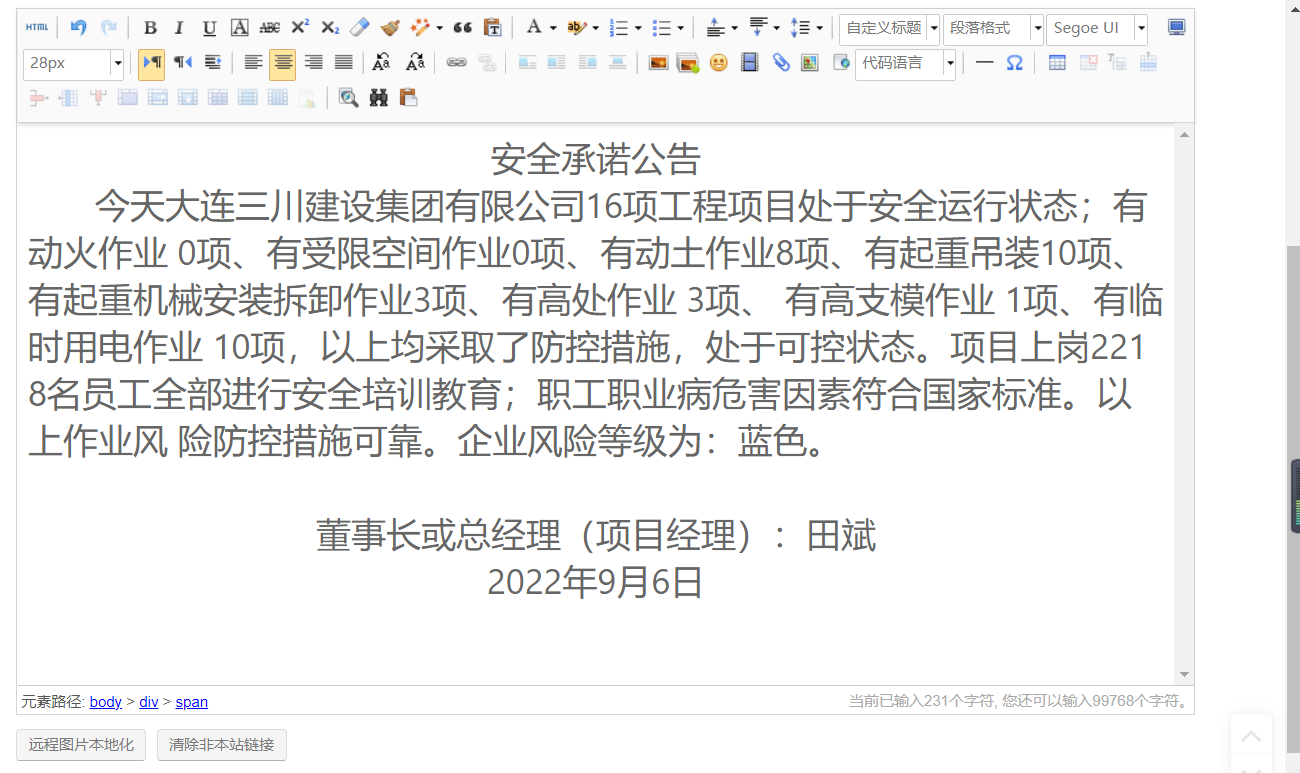This screenshot has height=773, width=1300.
Task: Open the 段落格式 paragraph format dropdown
Action: [993, 28]
